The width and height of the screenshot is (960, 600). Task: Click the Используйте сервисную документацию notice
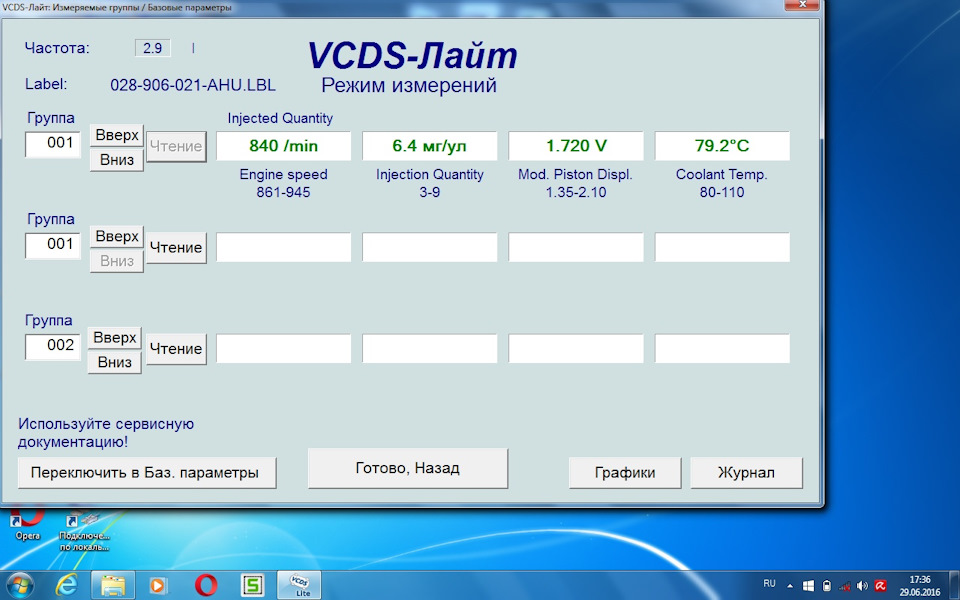[106, 433]
